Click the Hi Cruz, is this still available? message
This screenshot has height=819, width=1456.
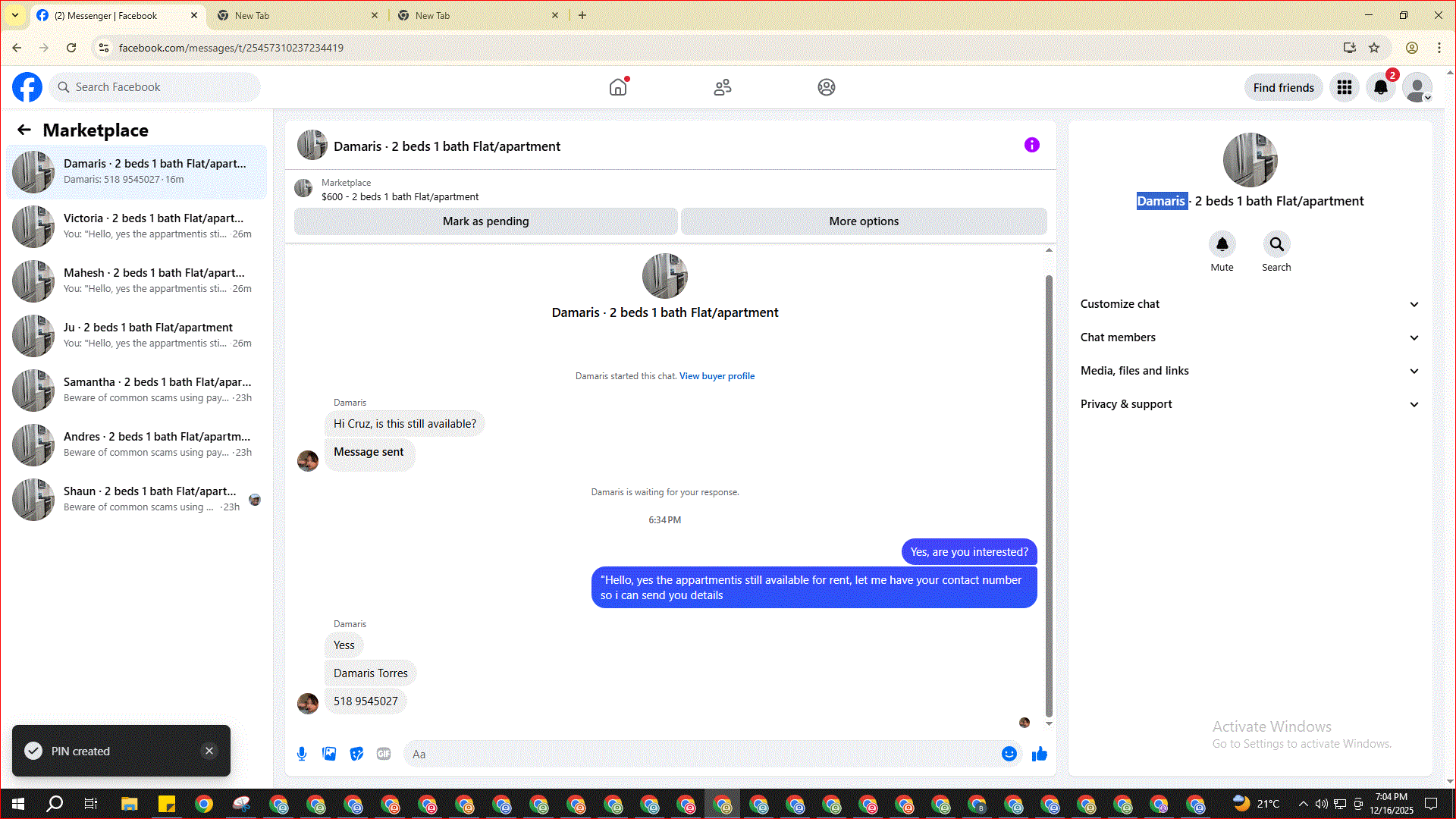click(405, 424)
